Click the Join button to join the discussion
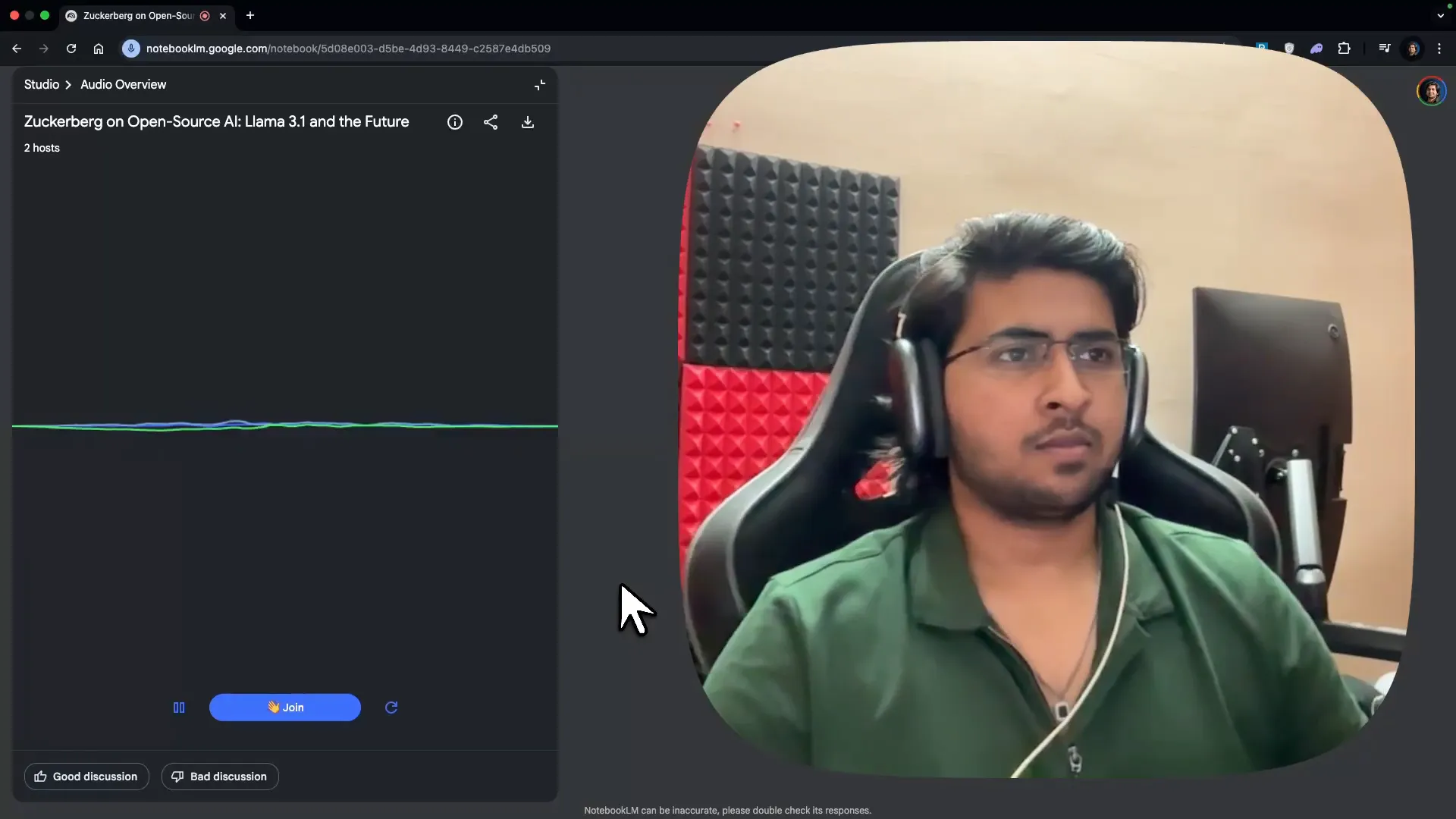The image size is (1456, 819). pyautogui.click(x=285, y=708)
